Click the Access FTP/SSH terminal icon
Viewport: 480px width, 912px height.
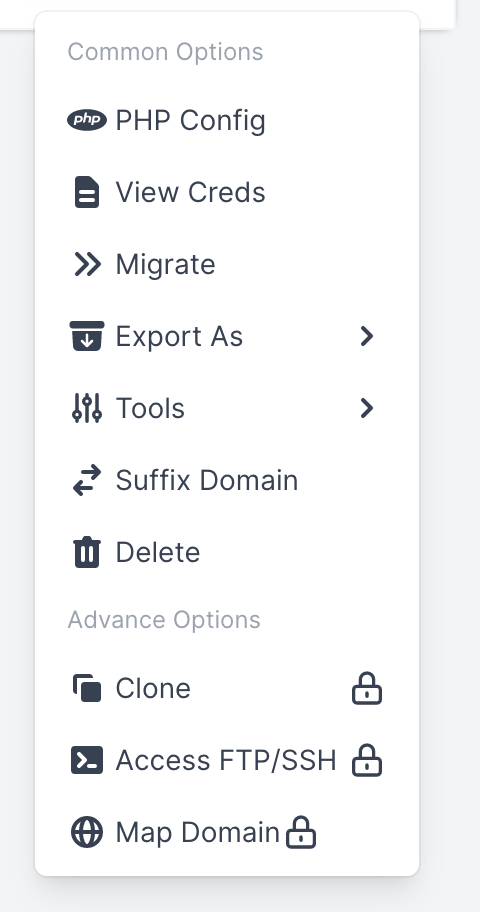point(87,760)
